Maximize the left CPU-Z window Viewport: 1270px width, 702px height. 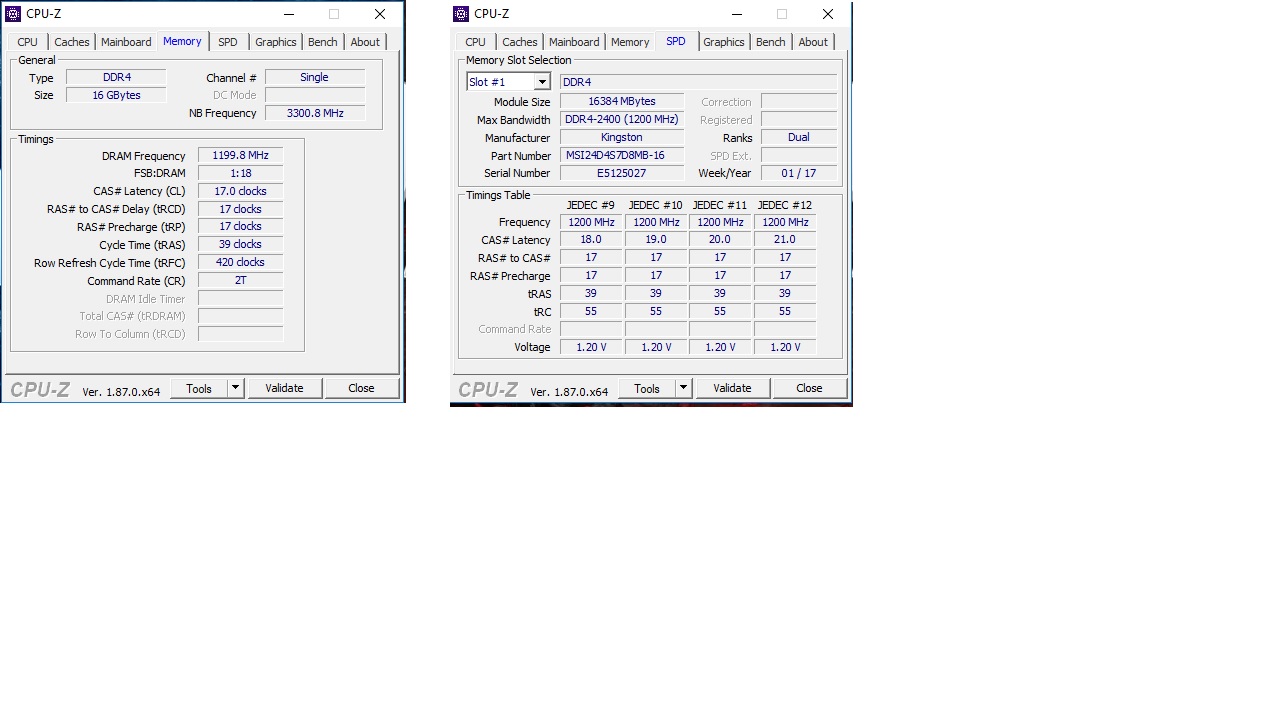334,14
